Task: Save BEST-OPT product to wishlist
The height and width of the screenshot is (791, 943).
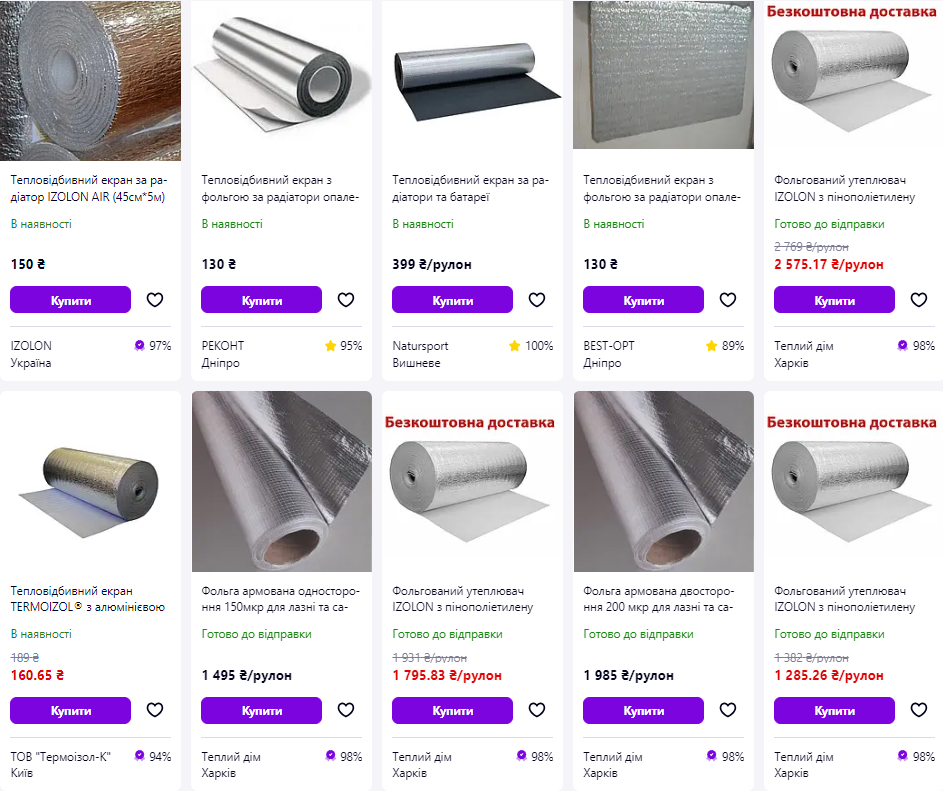Action: (x=728, y=300)
